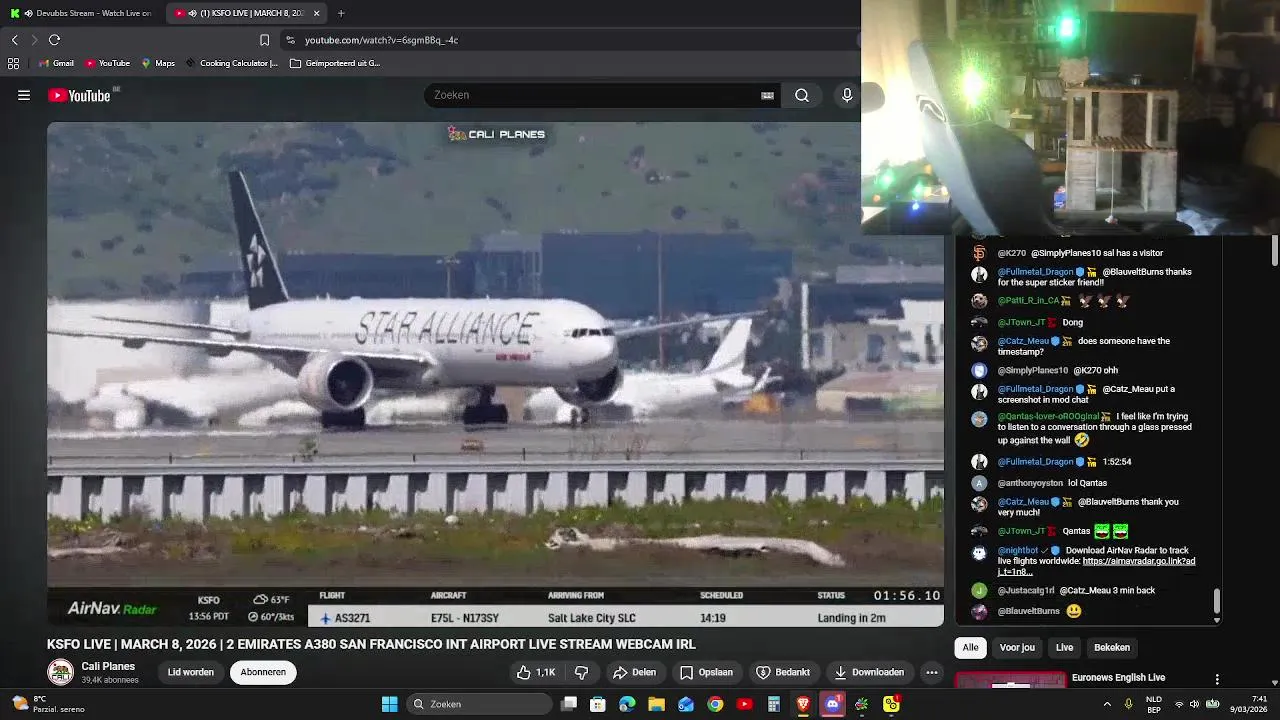Click the Lid worden button

pos(190,672)
